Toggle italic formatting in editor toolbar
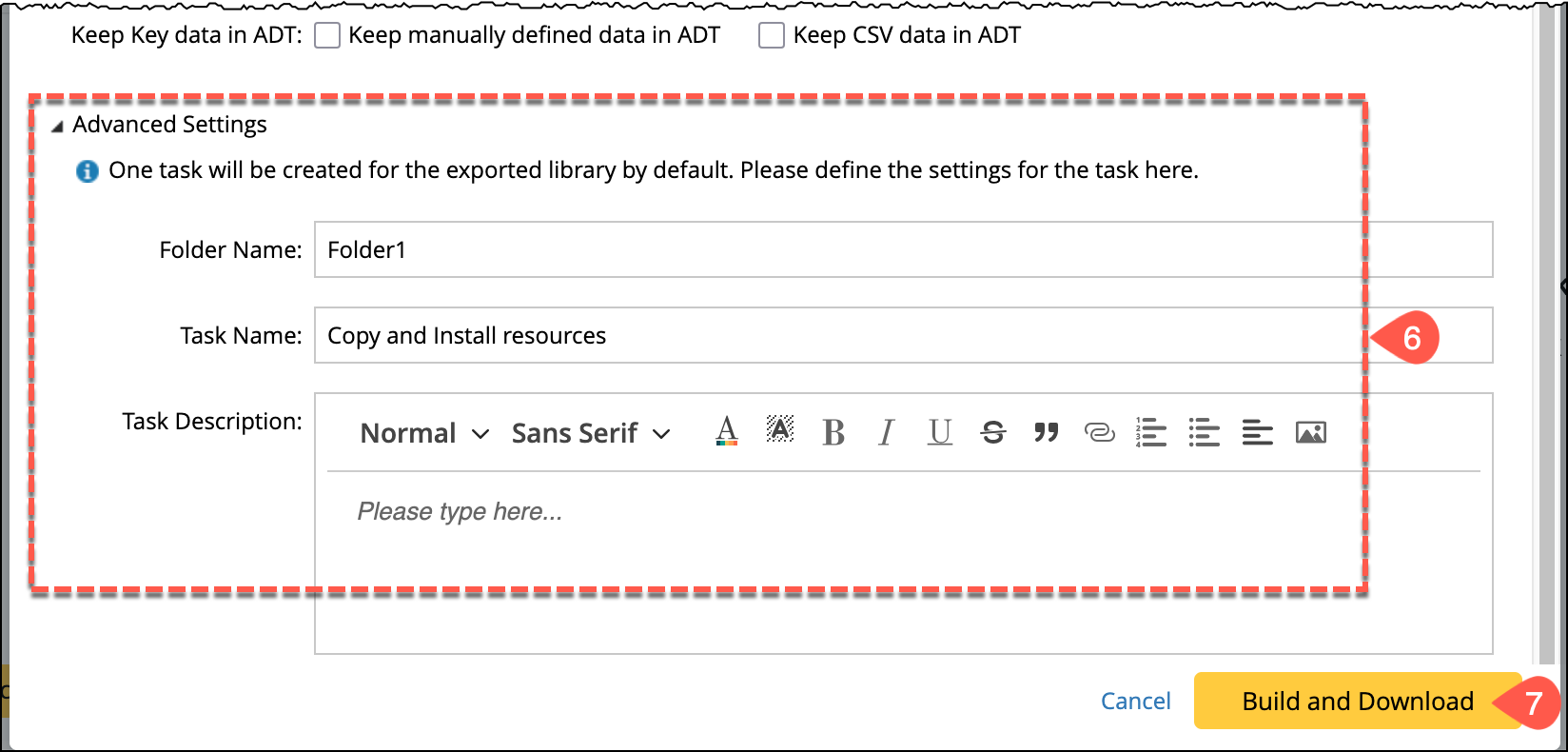 coord(887,433)
